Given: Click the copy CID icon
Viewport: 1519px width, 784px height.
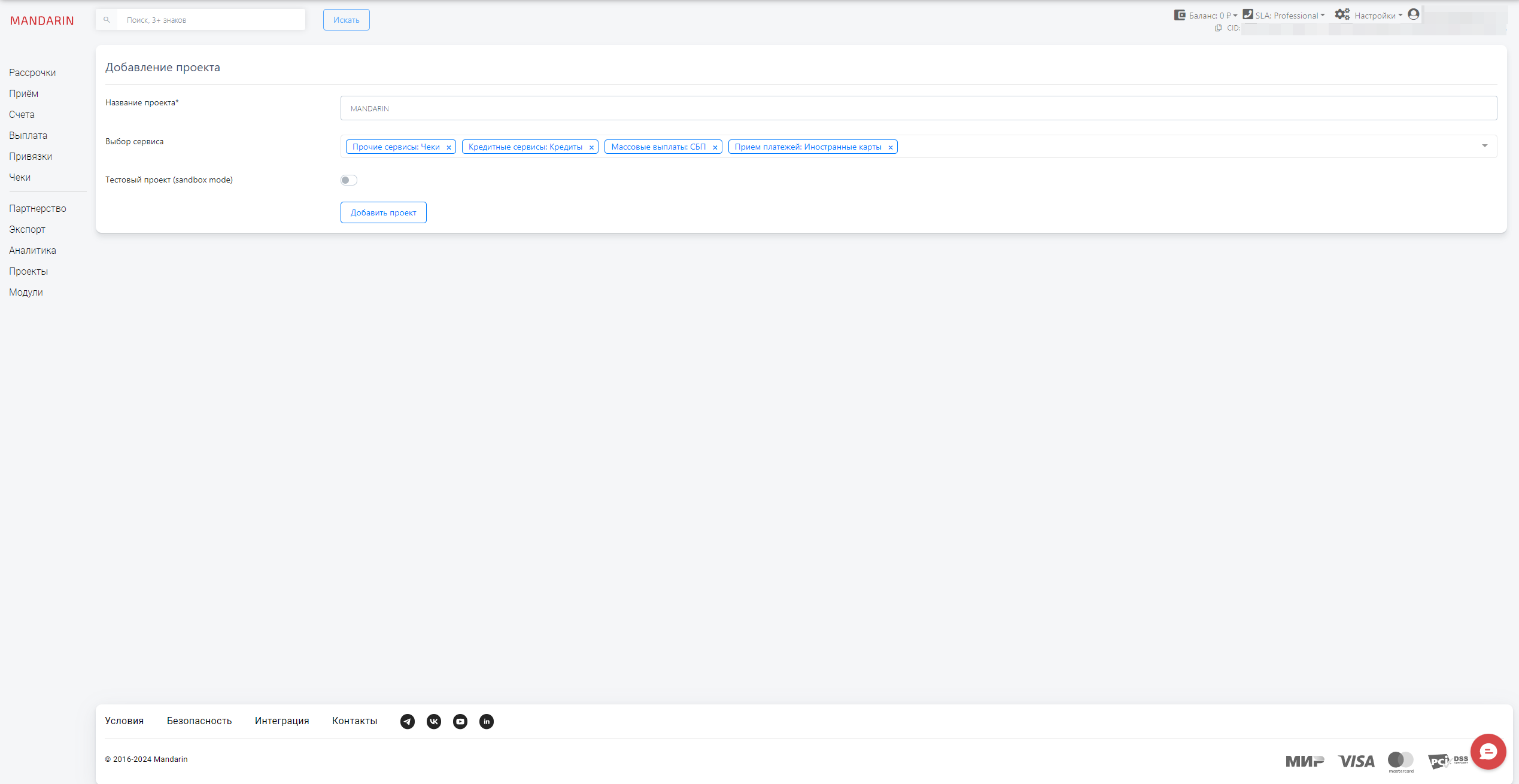Looking at the screenshot, I should point(1218,28).
